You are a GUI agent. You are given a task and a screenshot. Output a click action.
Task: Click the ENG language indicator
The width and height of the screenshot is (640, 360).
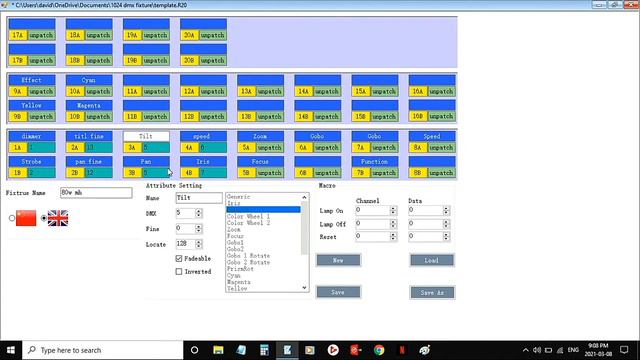[x=573, y=350]
